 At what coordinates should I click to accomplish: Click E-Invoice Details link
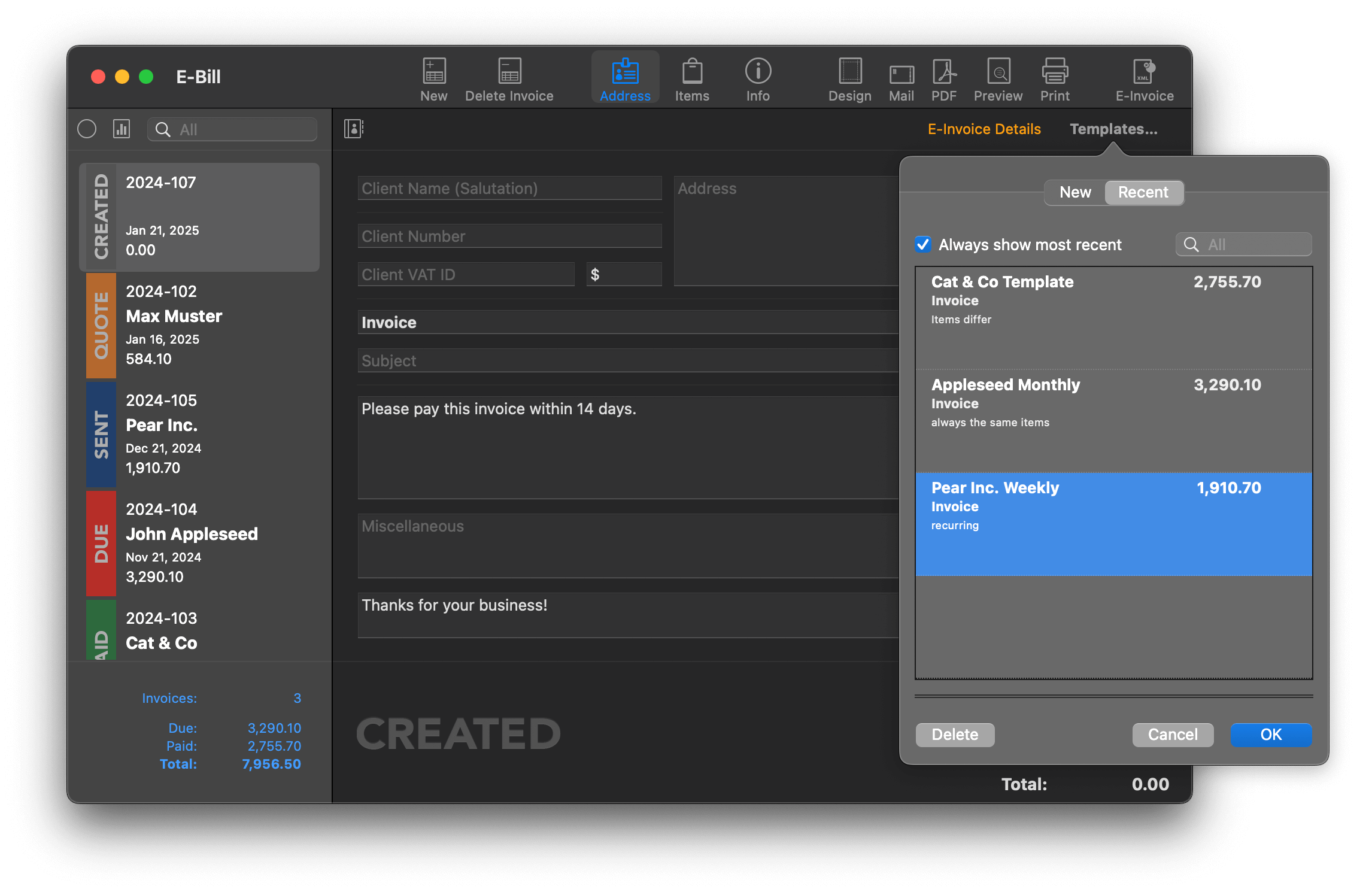(984, 129)
